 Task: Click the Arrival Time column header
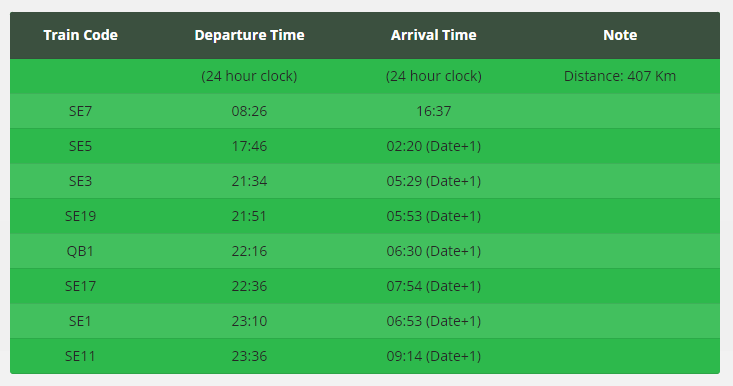click(433, 35)
